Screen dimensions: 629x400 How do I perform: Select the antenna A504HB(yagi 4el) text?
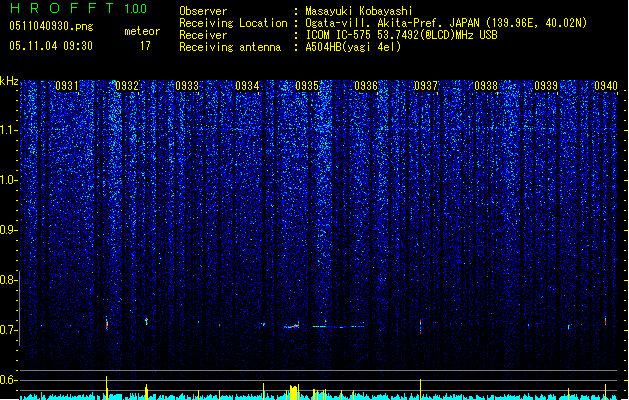tap(353, 47)
